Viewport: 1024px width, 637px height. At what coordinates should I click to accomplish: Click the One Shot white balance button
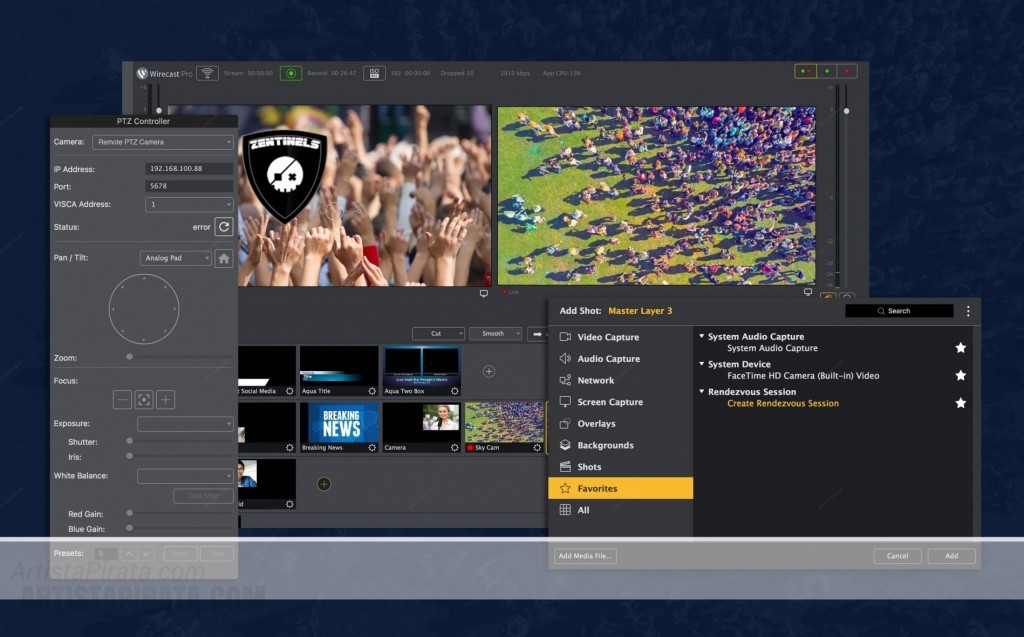pos(203,496)
